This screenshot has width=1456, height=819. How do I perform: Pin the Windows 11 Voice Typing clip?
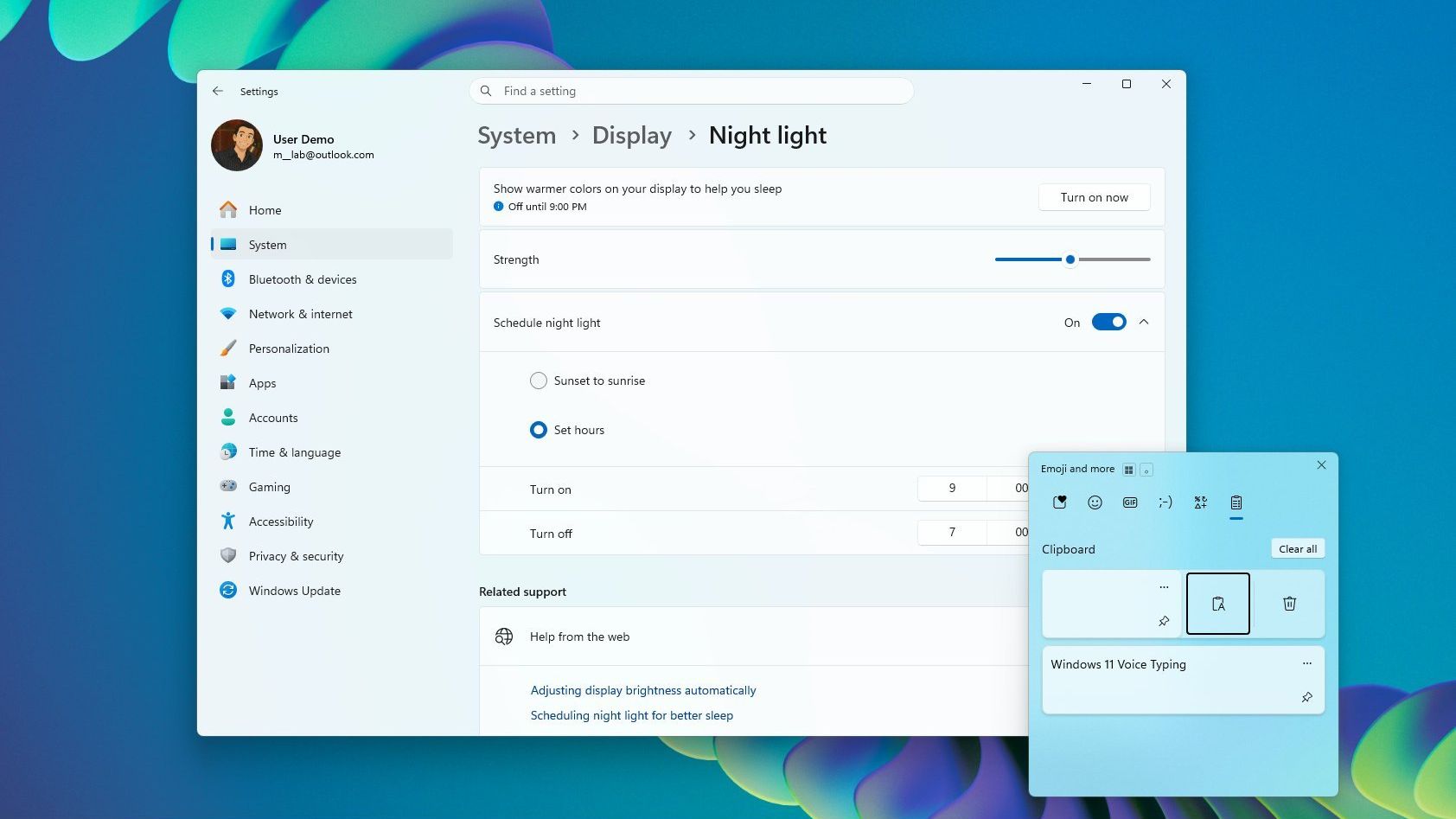click(1306, 697)
